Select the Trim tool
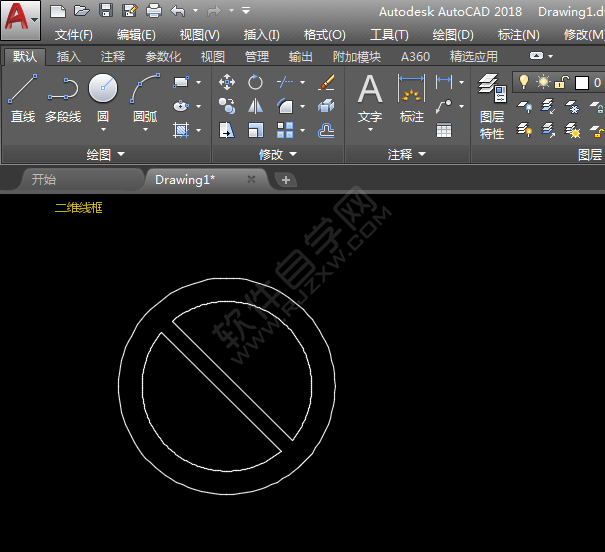 click(285, 82)
